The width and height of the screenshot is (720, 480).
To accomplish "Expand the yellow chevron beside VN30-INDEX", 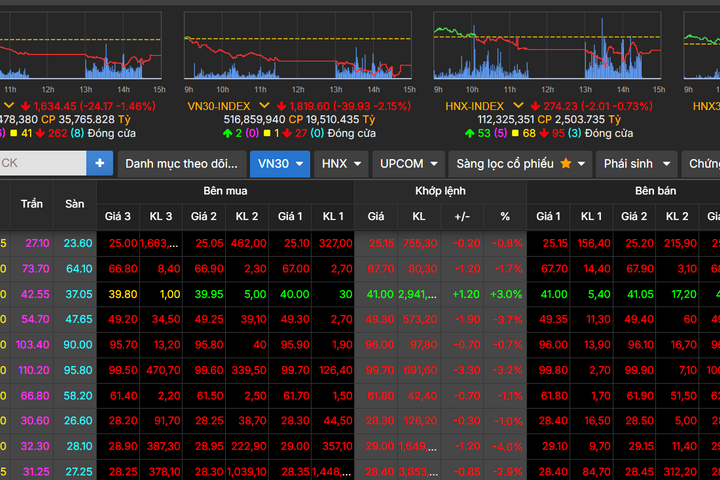I will tap(265, 105).
